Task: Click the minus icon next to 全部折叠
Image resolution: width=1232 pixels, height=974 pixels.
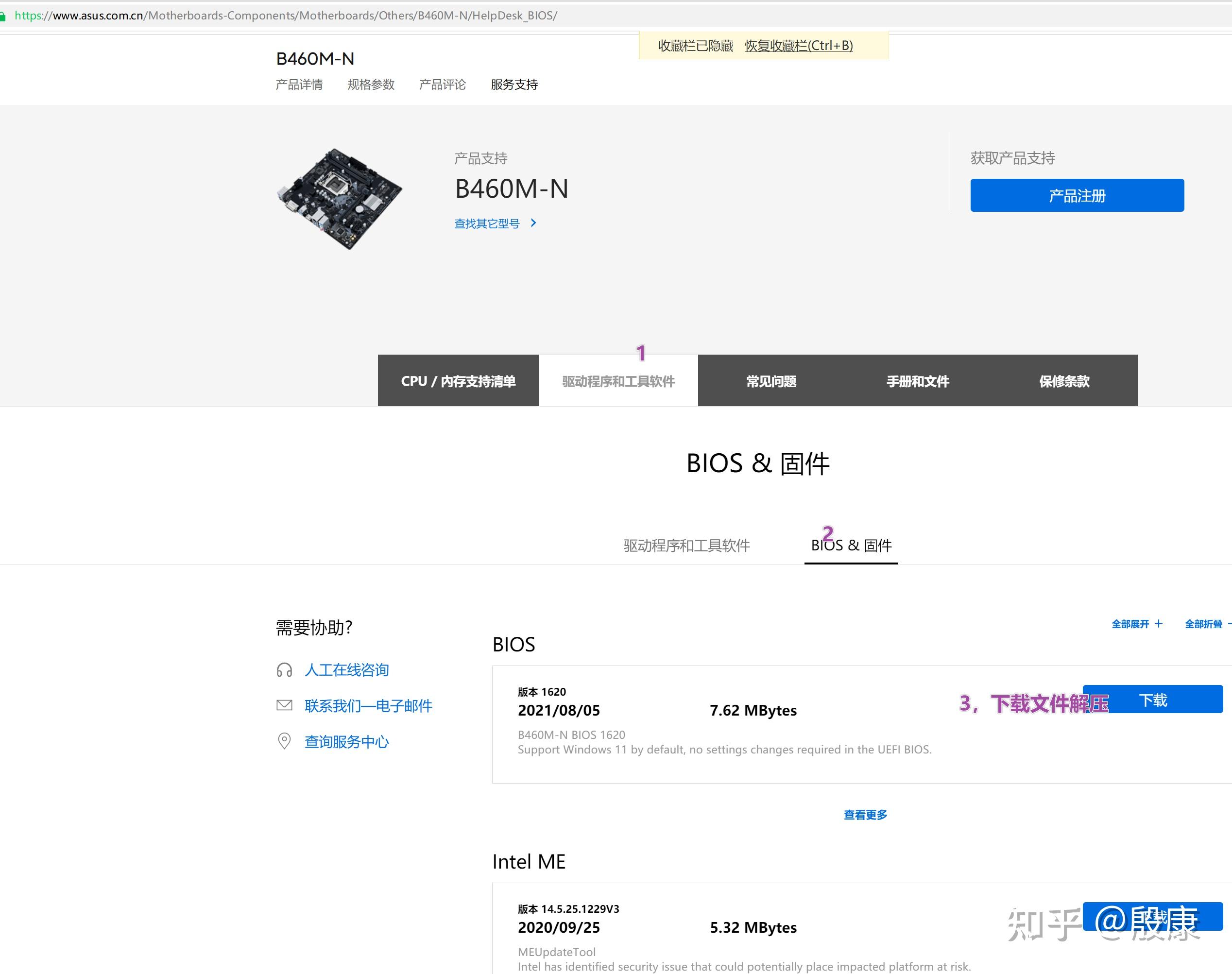Action: click(x=1228, y=623)
